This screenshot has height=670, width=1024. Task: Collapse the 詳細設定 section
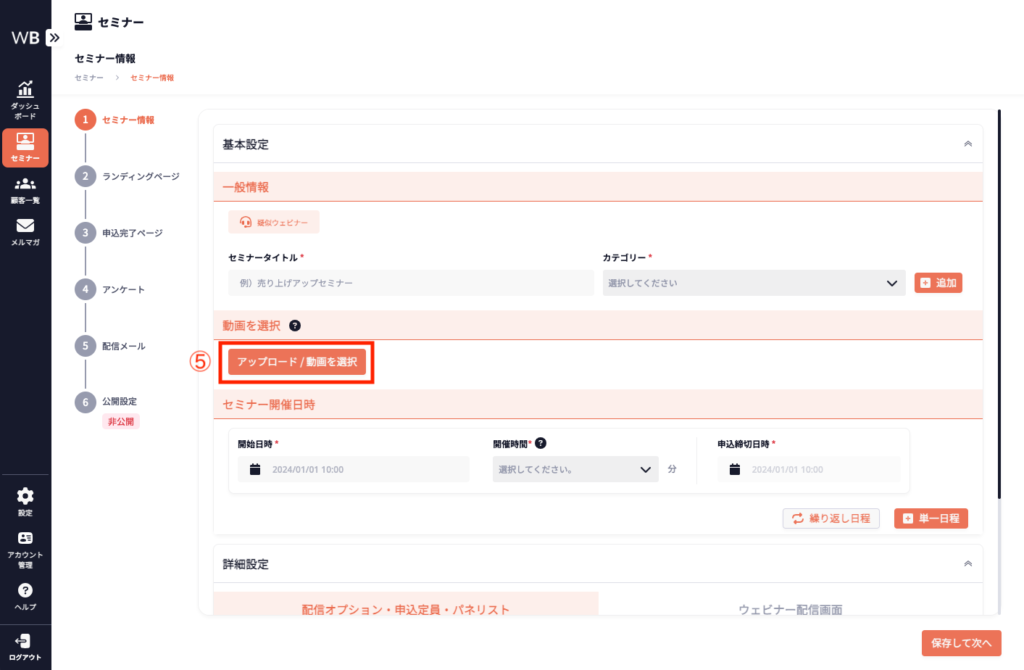[967, 564]
